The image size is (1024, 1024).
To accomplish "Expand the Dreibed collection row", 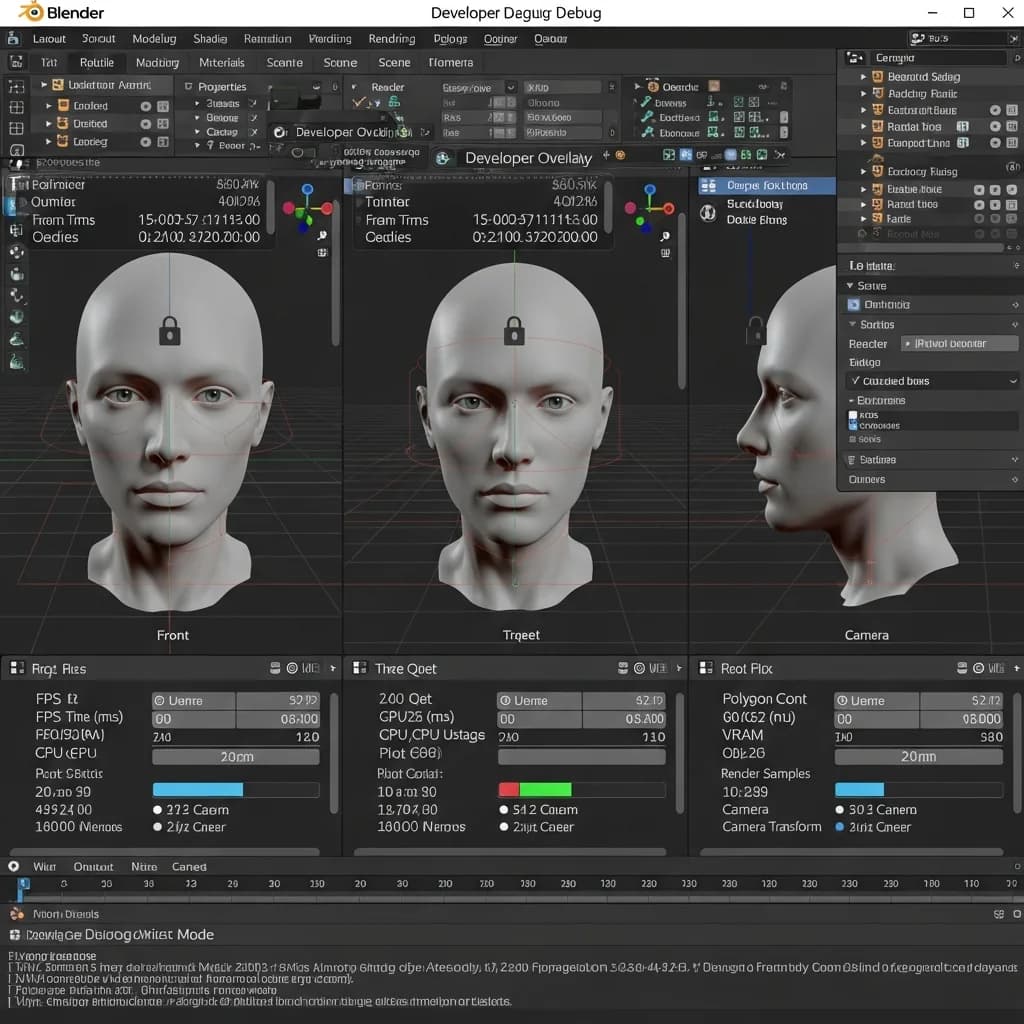I will (x=48, y=123).
